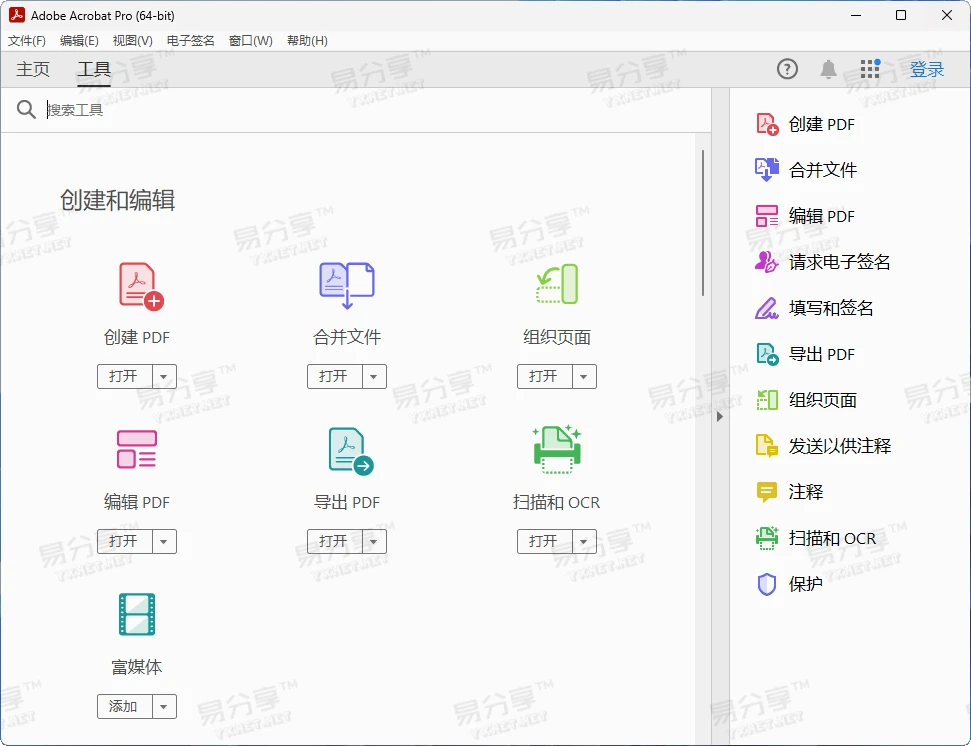Click the 请求电子签名 icon in the right sidebar
The image size is (971, 746).
pos(766,262)
